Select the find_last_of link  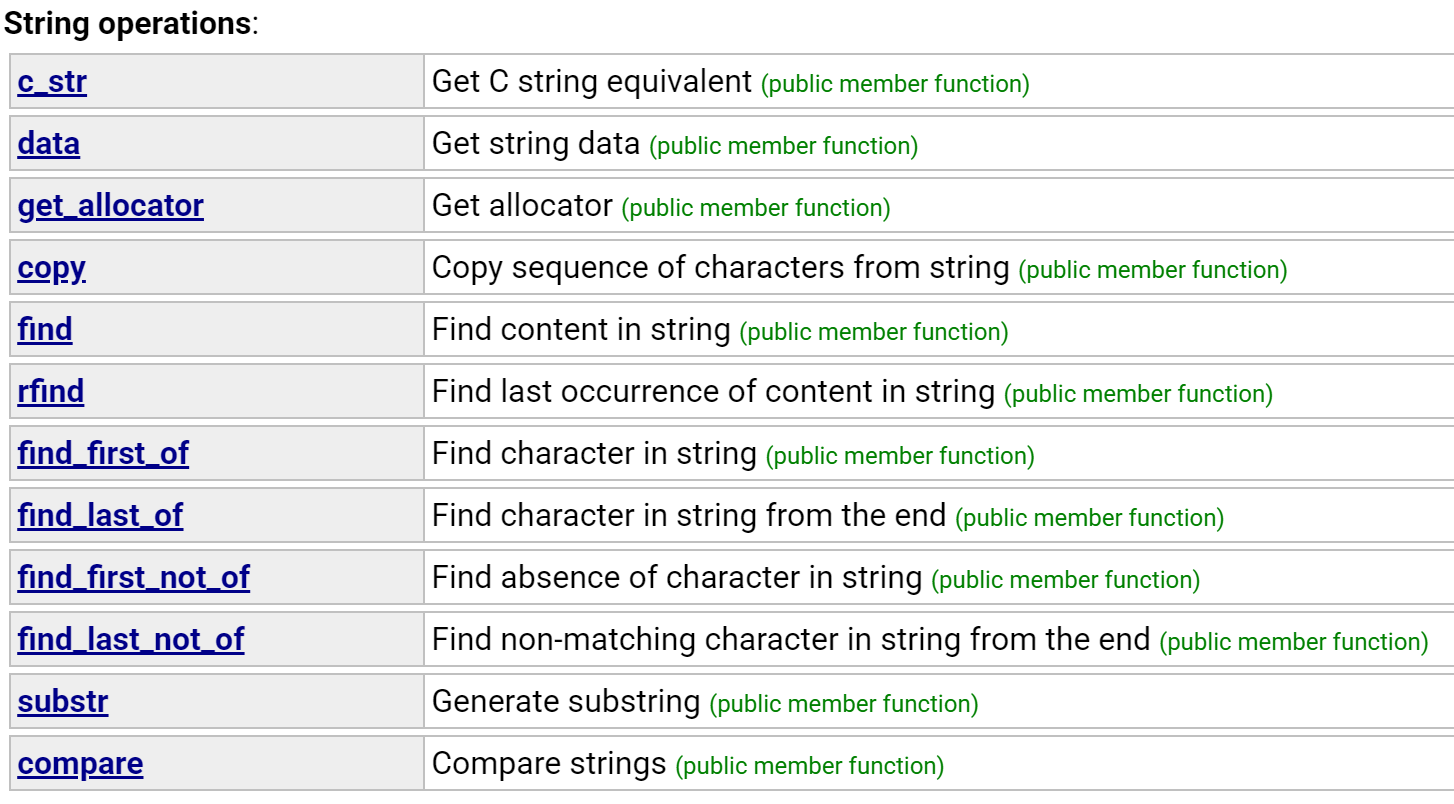[100, 516]
